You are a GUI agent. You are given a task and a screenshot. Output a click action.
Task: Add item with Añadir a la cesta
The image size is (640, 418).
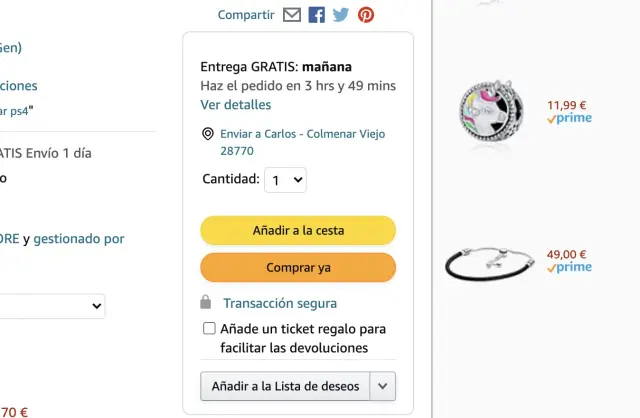click(298, 230)
